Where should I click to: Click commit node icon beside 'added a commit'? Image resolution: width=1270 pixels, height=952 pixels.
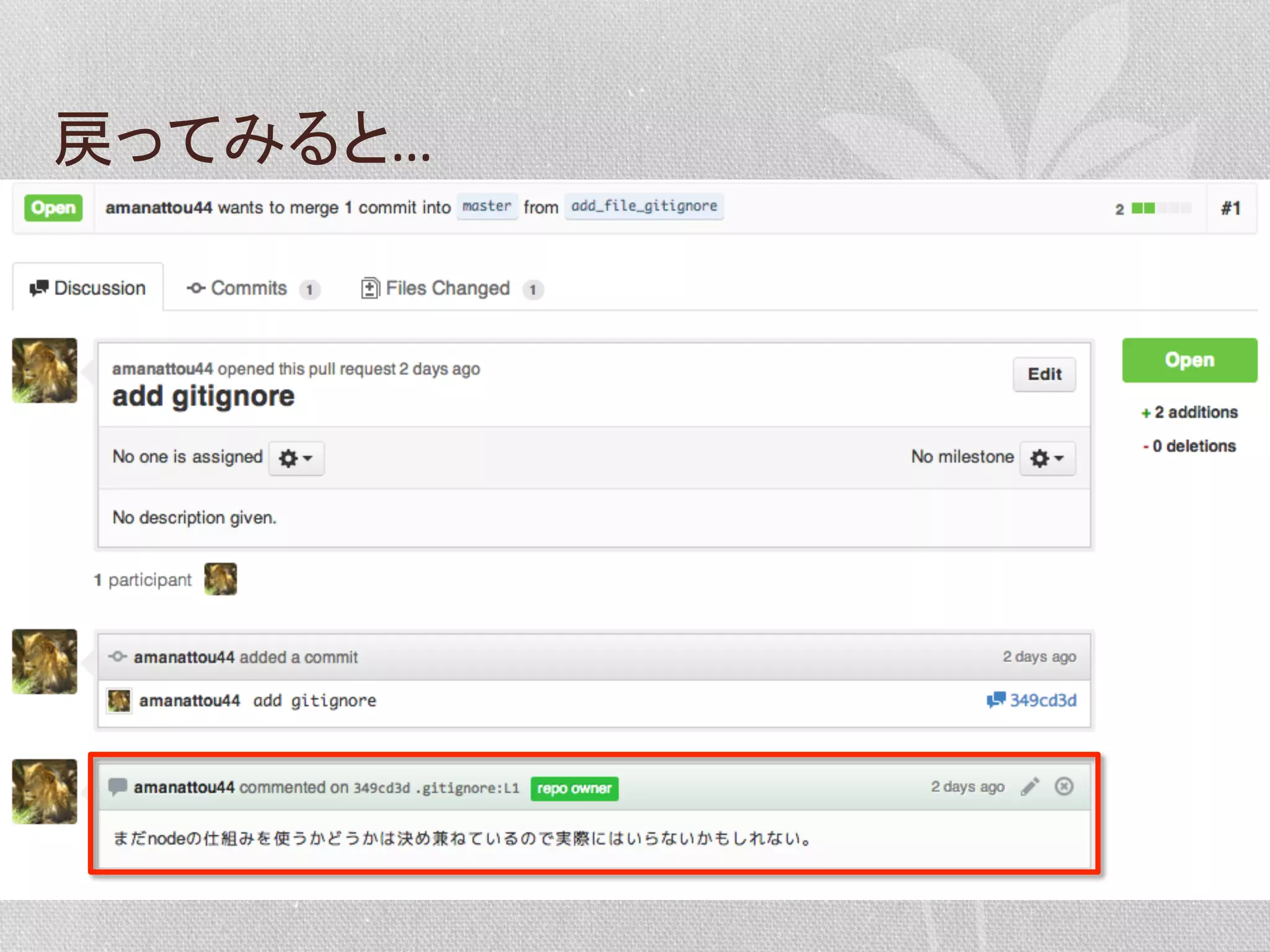(x=118, y=656)
